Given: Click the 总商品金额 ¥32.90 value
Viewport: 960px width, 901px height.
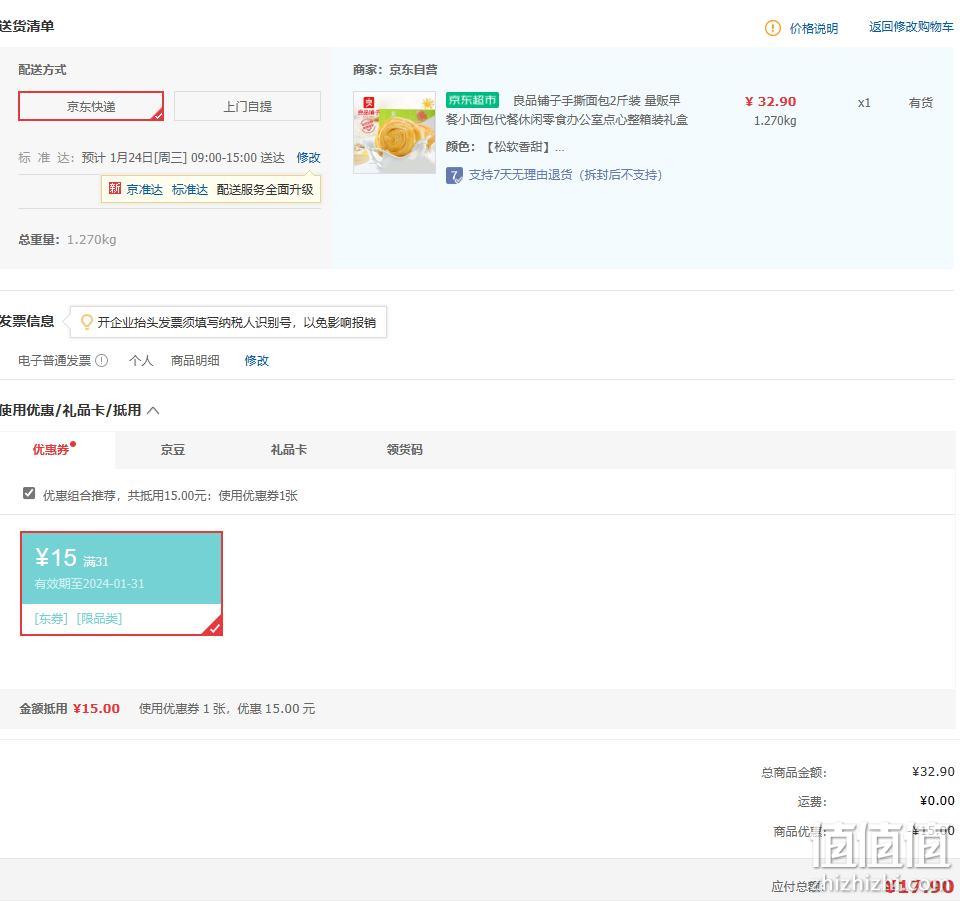Looking at the screenshot, I should (x=933, y=772).
